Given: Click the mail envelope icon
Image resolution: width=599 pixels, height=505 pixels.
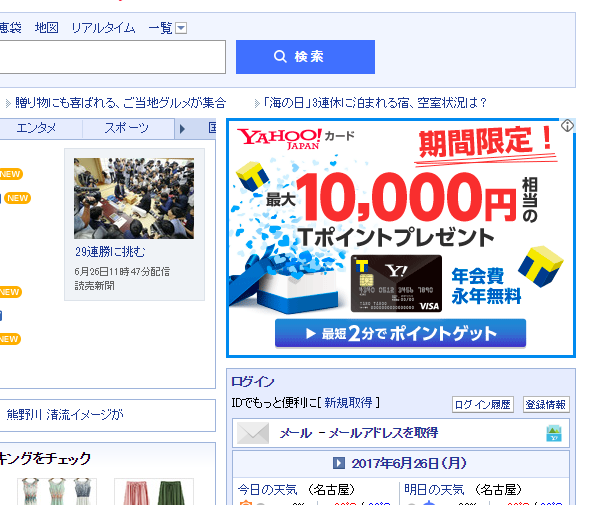Looking at the screenshot, I should coord(253,433).
